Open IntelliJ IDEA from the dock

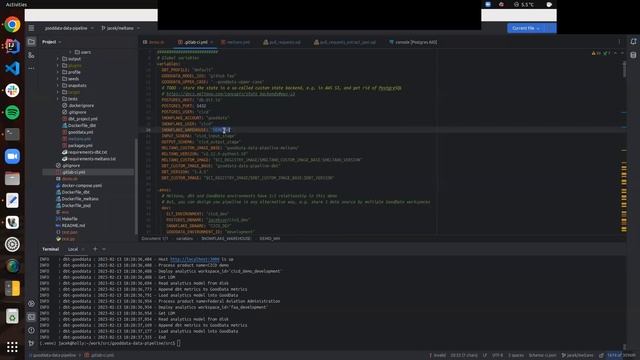tap(12, 47)
